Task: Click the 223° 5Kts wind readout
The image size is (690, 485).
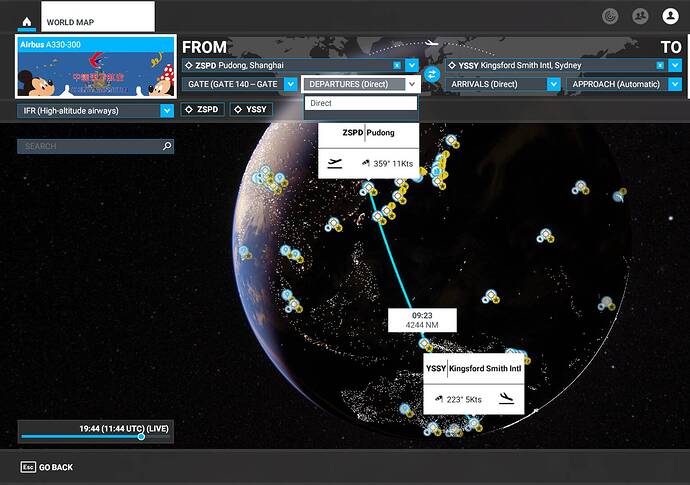Action: click(458, 400)
